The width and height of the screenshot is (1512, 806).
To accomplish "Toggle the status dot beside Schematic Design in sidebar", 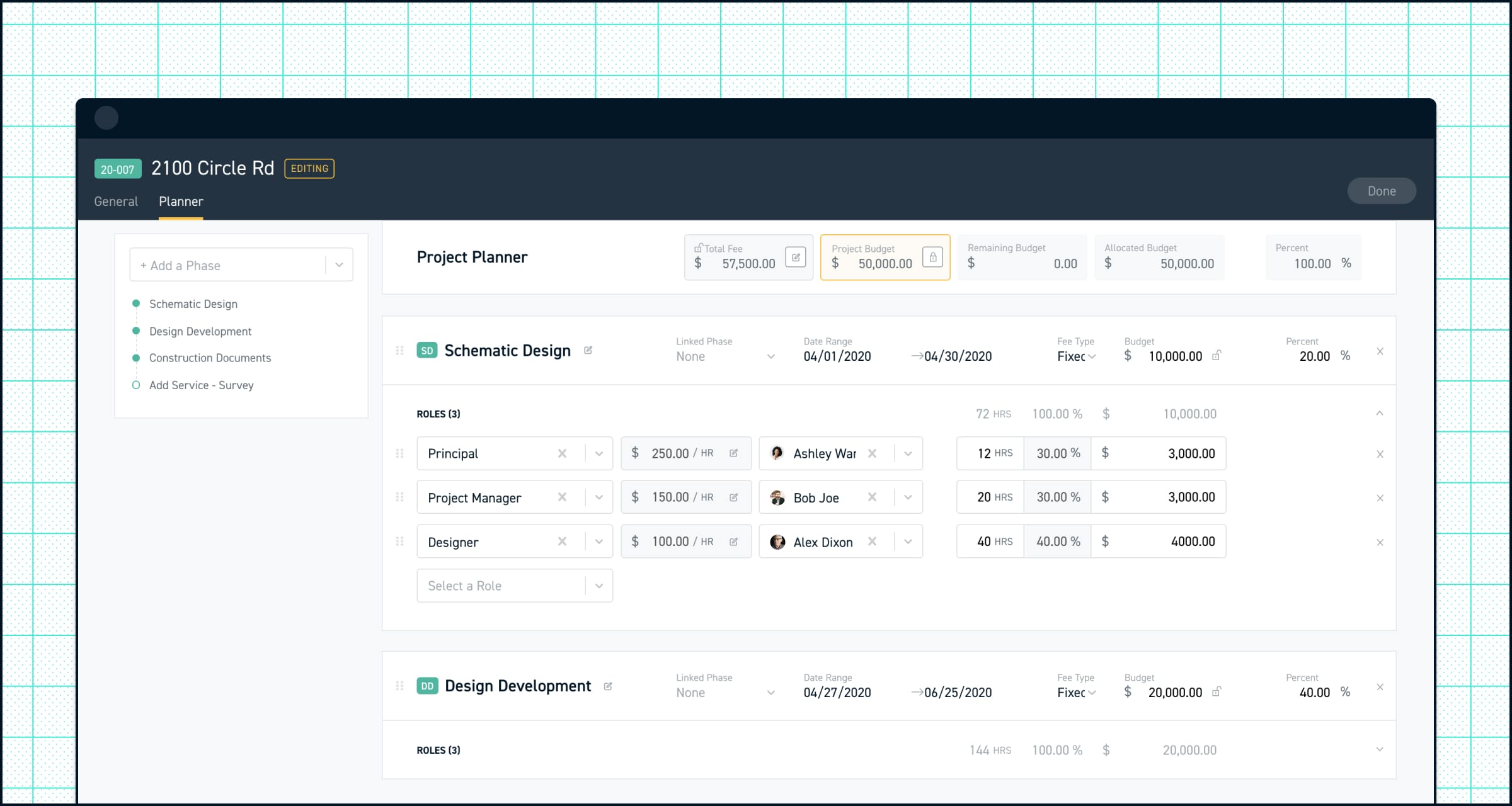I will 136,304.
